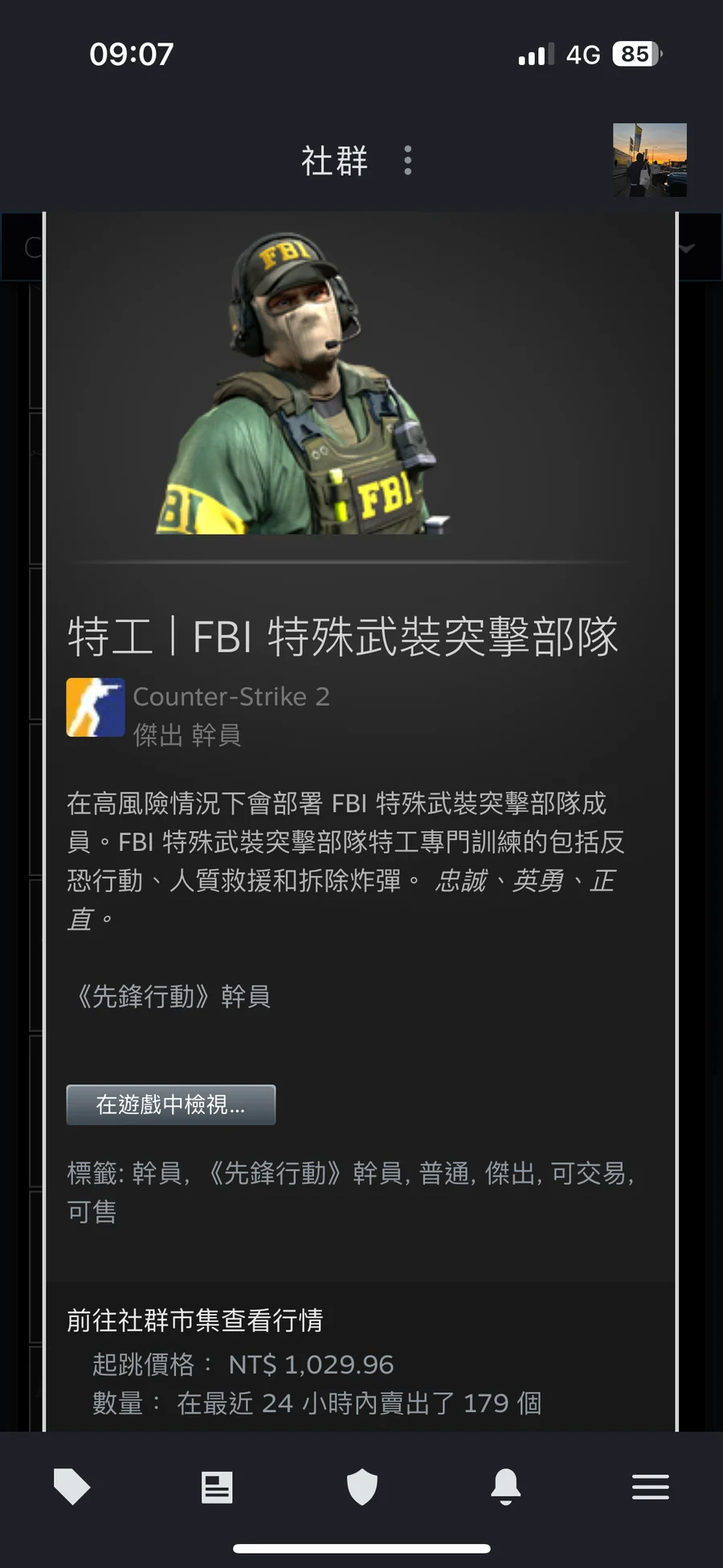The height and width of the screenshot is (1568, 723).
Task: Tap the cellular signal strength icon
Action: point(536,55)
